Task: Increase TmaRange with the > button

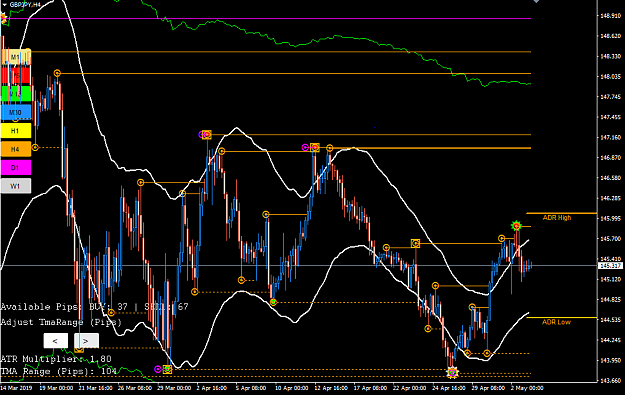Action: pyautogui.click(x=86, y=341)
